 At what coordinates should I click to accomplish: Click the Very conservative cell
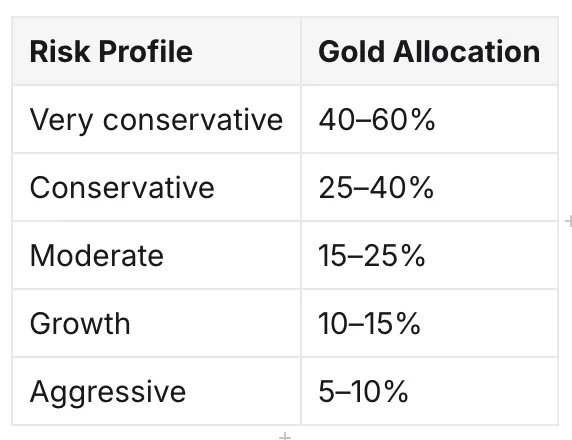(156, 119)
